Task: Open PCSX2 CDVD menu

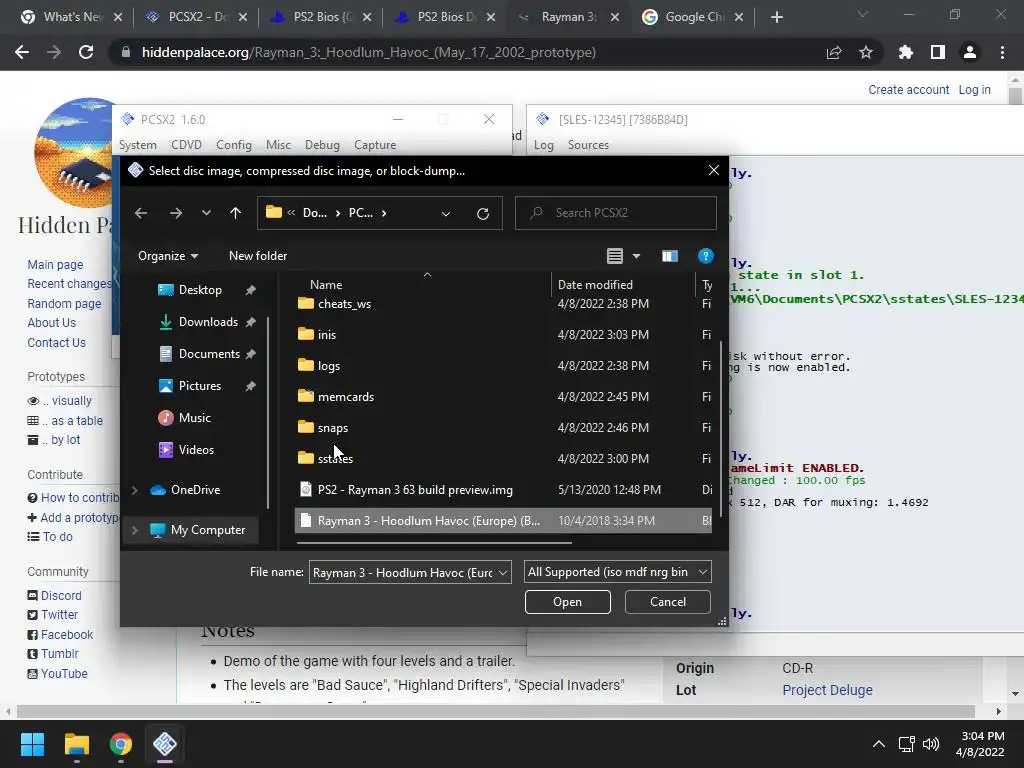Action: click(186, 145)
